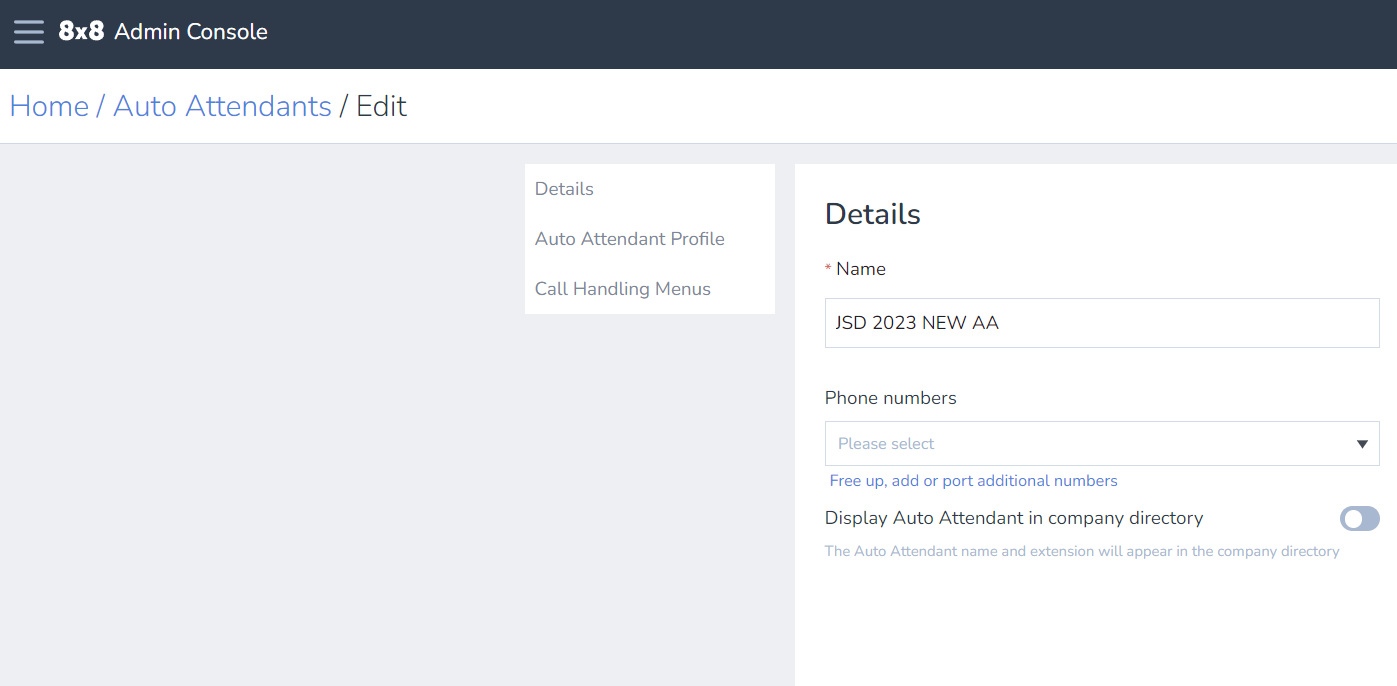Viewport: 1397px width, 686px height.
Task: Expand the Phone numbers dropdown arrow
Action: (x=1362, y=444)
